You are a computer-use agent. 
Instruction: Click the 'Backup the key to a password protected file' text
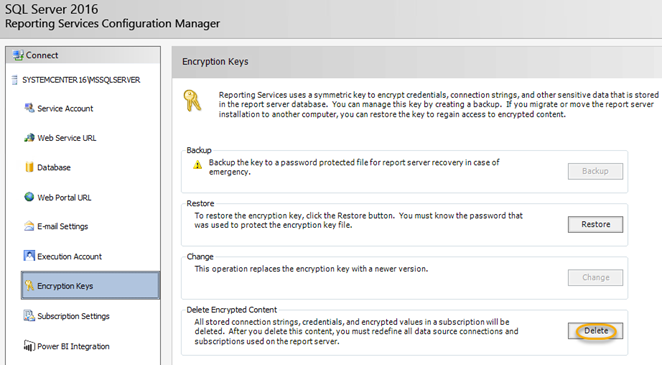click(x=354, y=167)
